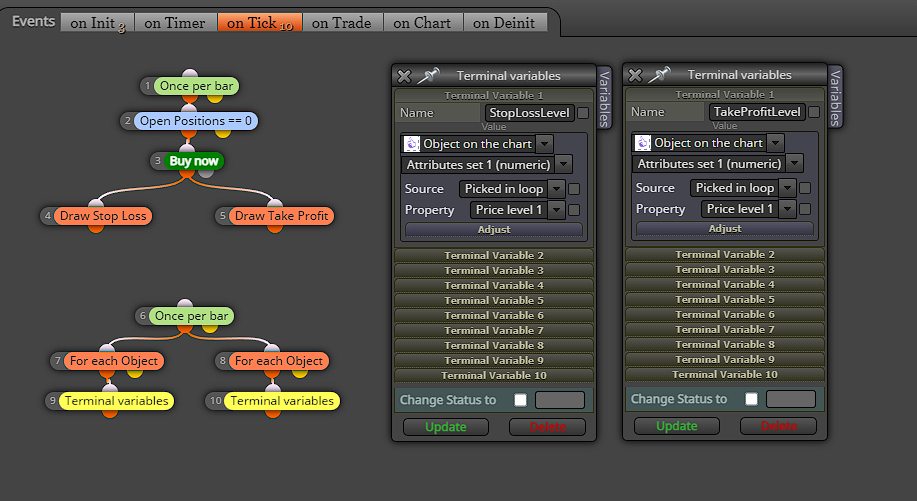Image resolution: width=917 pixels, height=501 pixels.
Task: Pin the StopLossLevel Terminal variables panel
Action: click(x=429, y=75)
